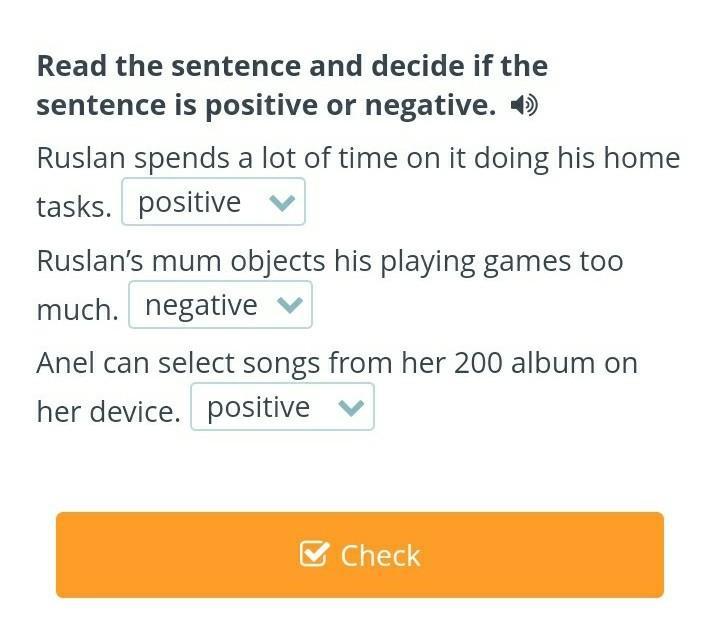Click the word 'positive' in the first dropdown
Viewport: 720px width, 617px height.
coord(190,202)
